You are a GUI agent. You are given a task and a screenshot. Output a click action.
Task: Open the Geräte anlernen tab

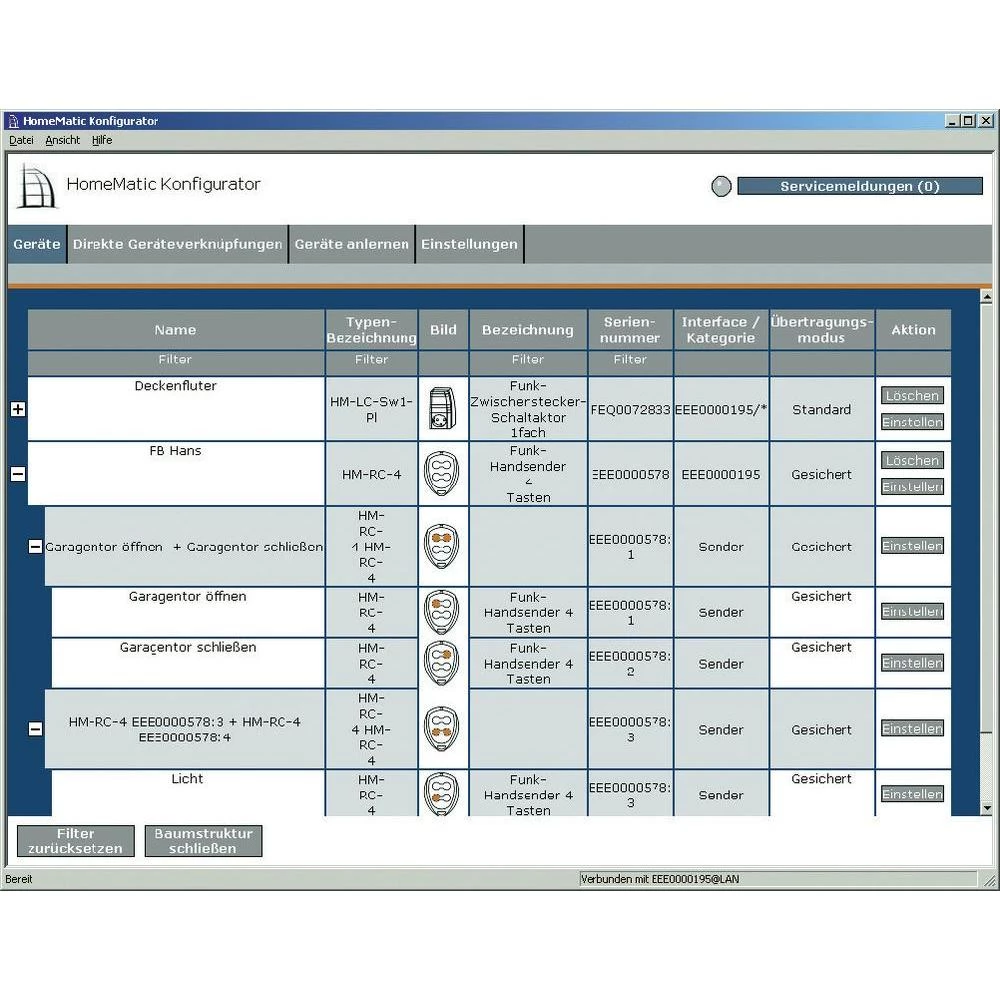point(351,244)
